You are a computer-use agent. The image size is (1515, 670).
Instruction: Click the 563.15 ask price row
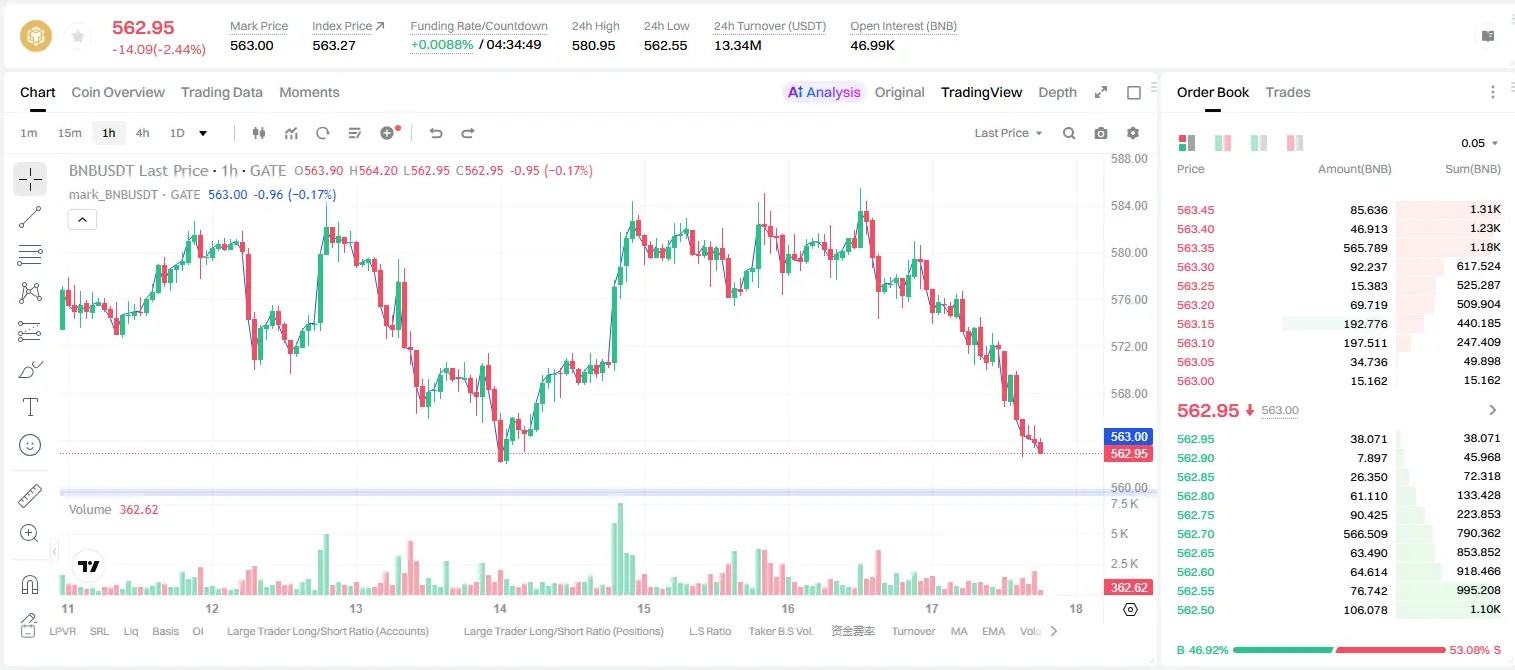[x=1338, y=324]
